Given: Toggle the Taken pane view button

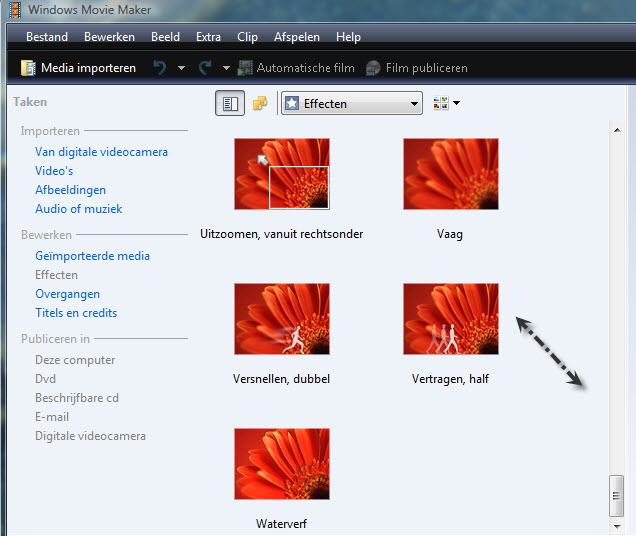Looking at the screenshot, I should [229, 103].
